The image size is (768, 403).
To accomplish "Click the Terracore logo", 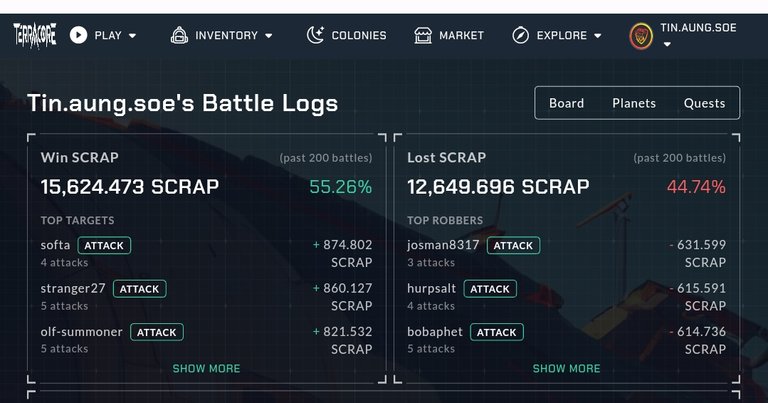I will [34, 35].
